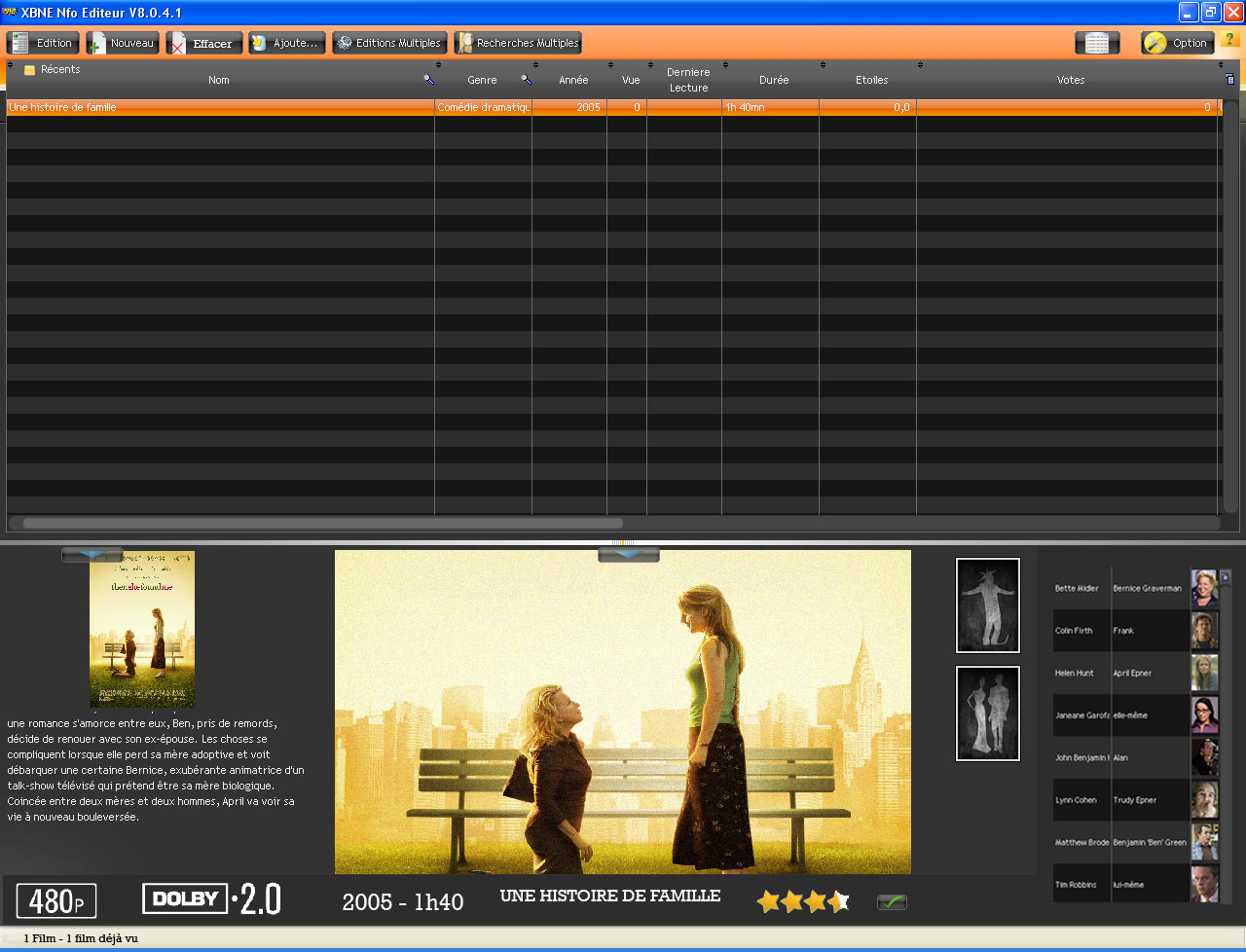This screenshot has height=952, width=1246.
Task: Switch the list view layout icon
Action: pos(1097,43)
